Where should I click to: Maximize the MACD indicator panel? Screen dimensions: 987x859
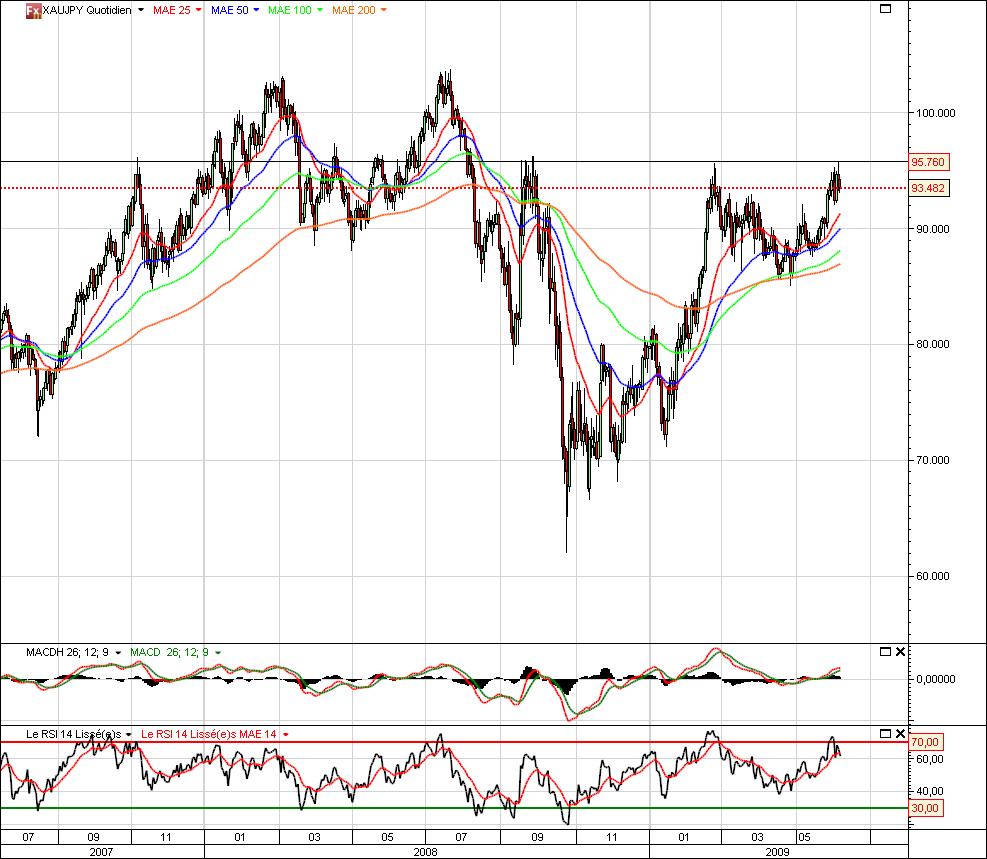point(885,652)
